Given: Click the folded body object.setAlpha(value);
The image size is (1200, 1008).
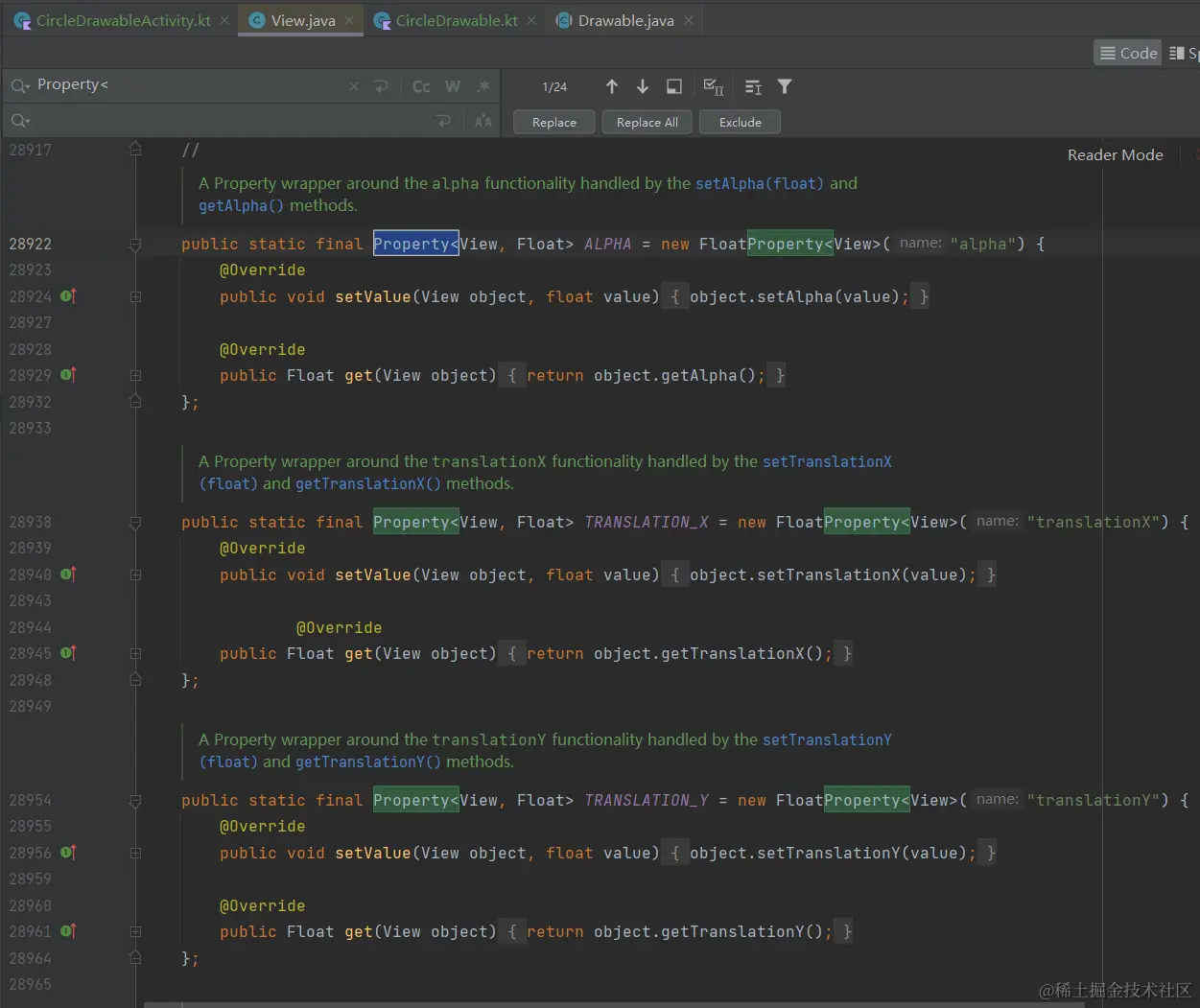Looking at the screenshot, I should (800, 296).
